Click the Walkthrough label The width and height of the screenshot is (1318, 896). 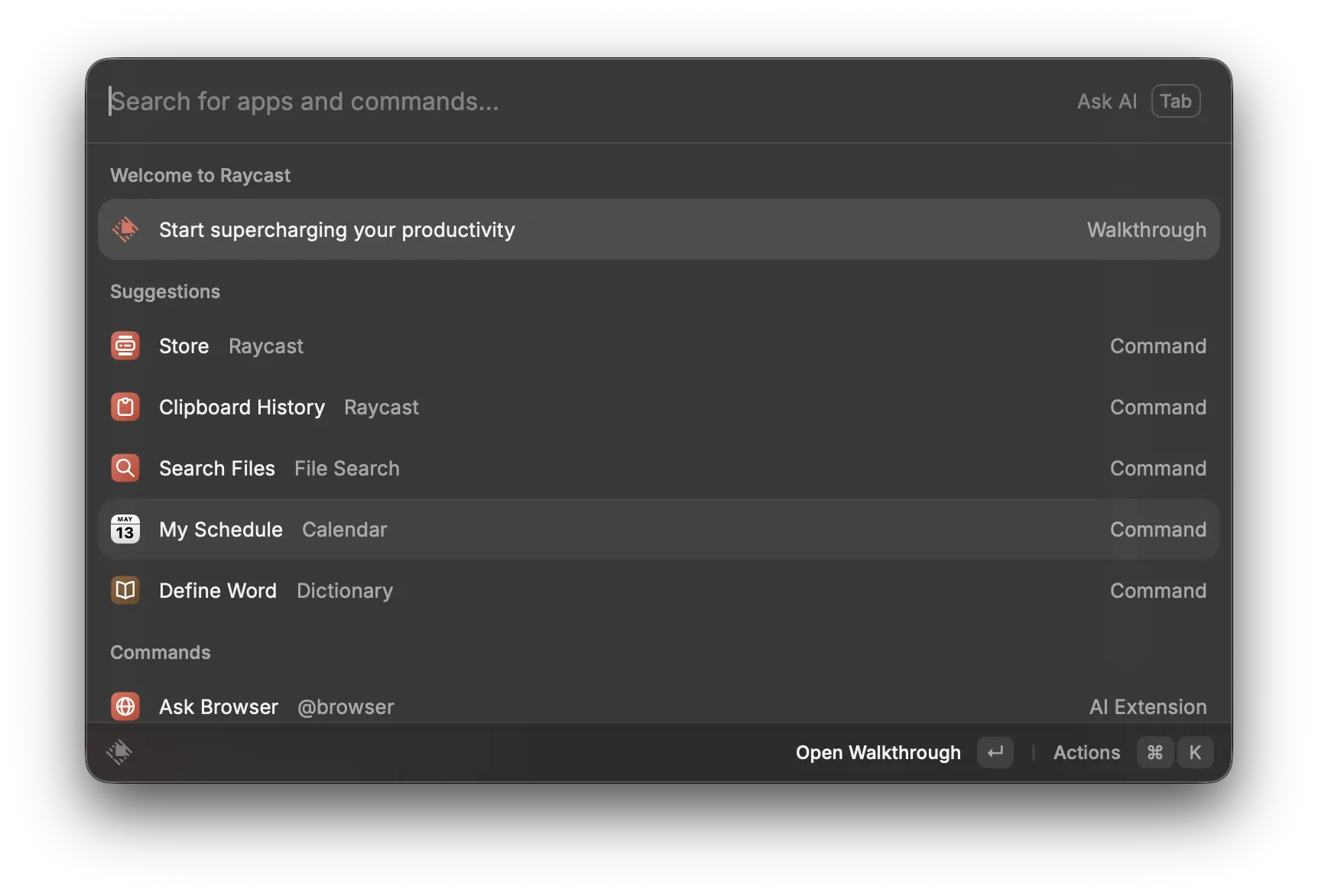(x=1147, y=229)
